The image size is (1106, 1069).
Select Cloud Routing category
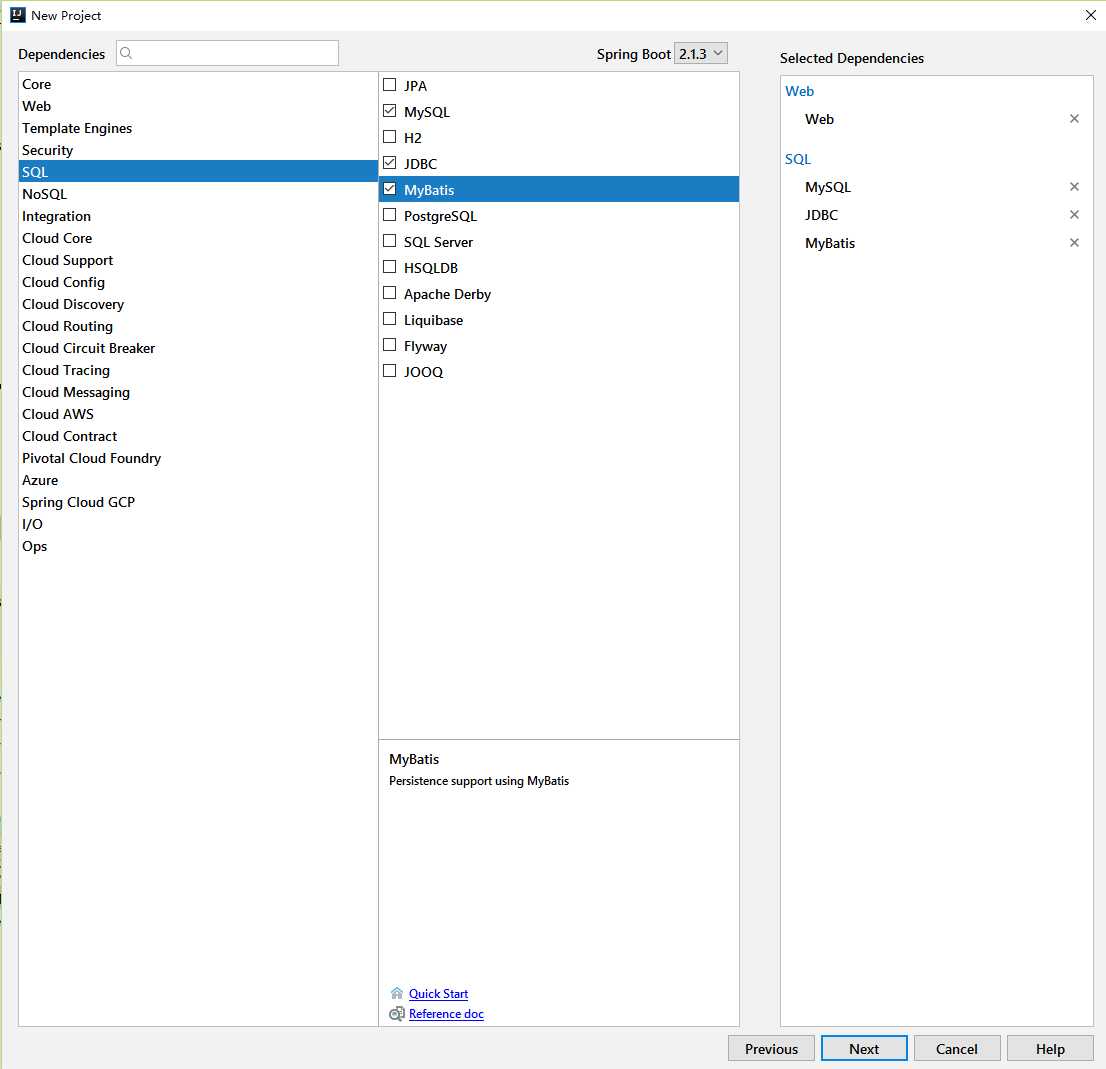198,326
